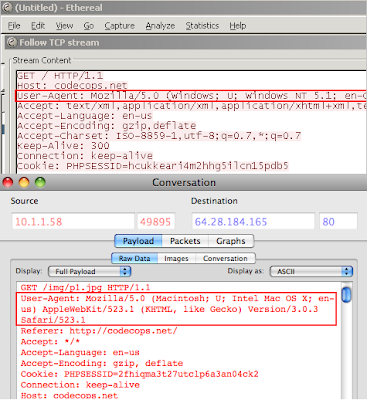This screenshot has width=367, height=400.
Task: Select the Raw Data sub-tab
Action: click(134, 258)
